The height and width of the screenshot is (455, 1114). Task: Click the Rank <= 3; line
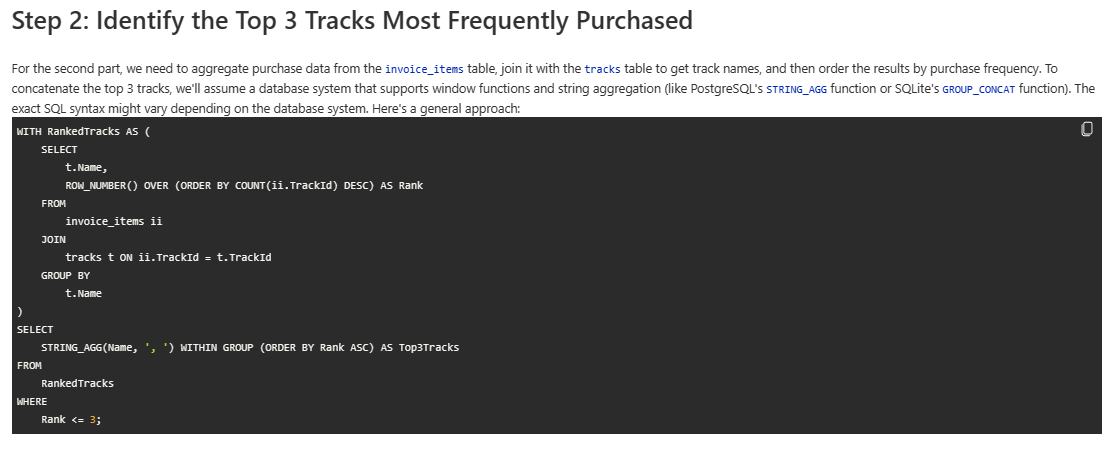(x=71, y=419)
